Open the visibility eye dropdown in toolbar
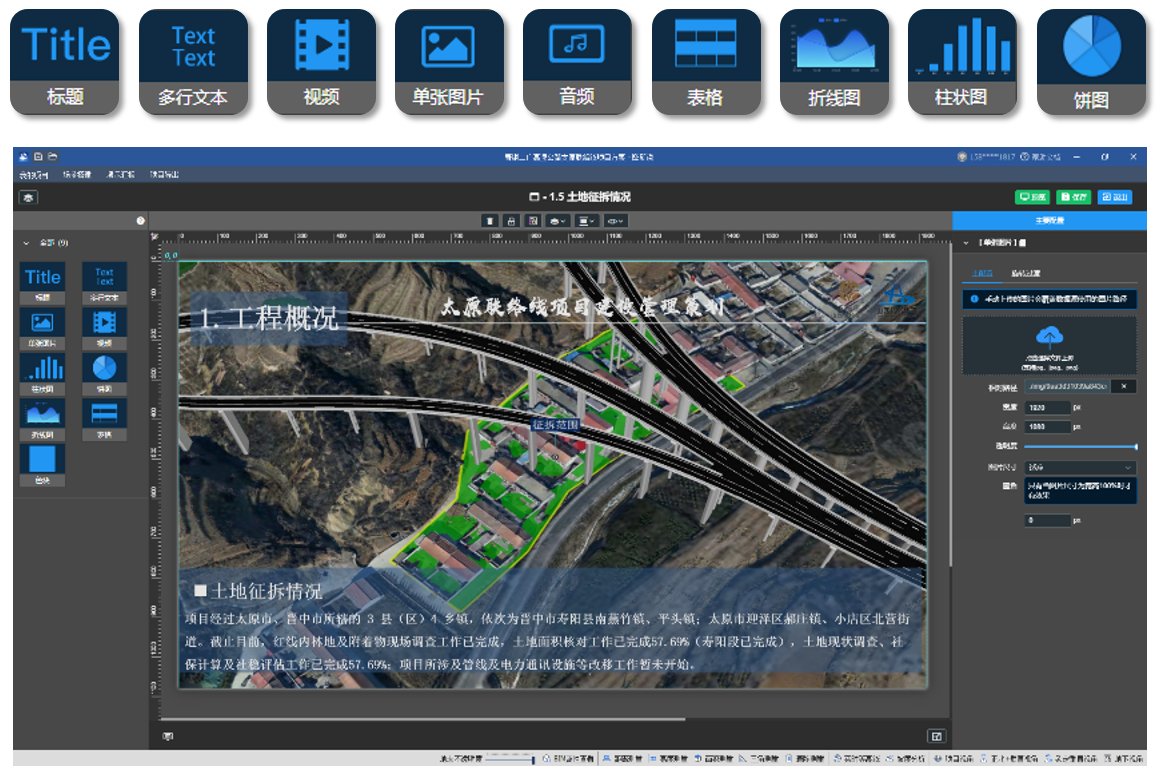 (x=616, y=220)
